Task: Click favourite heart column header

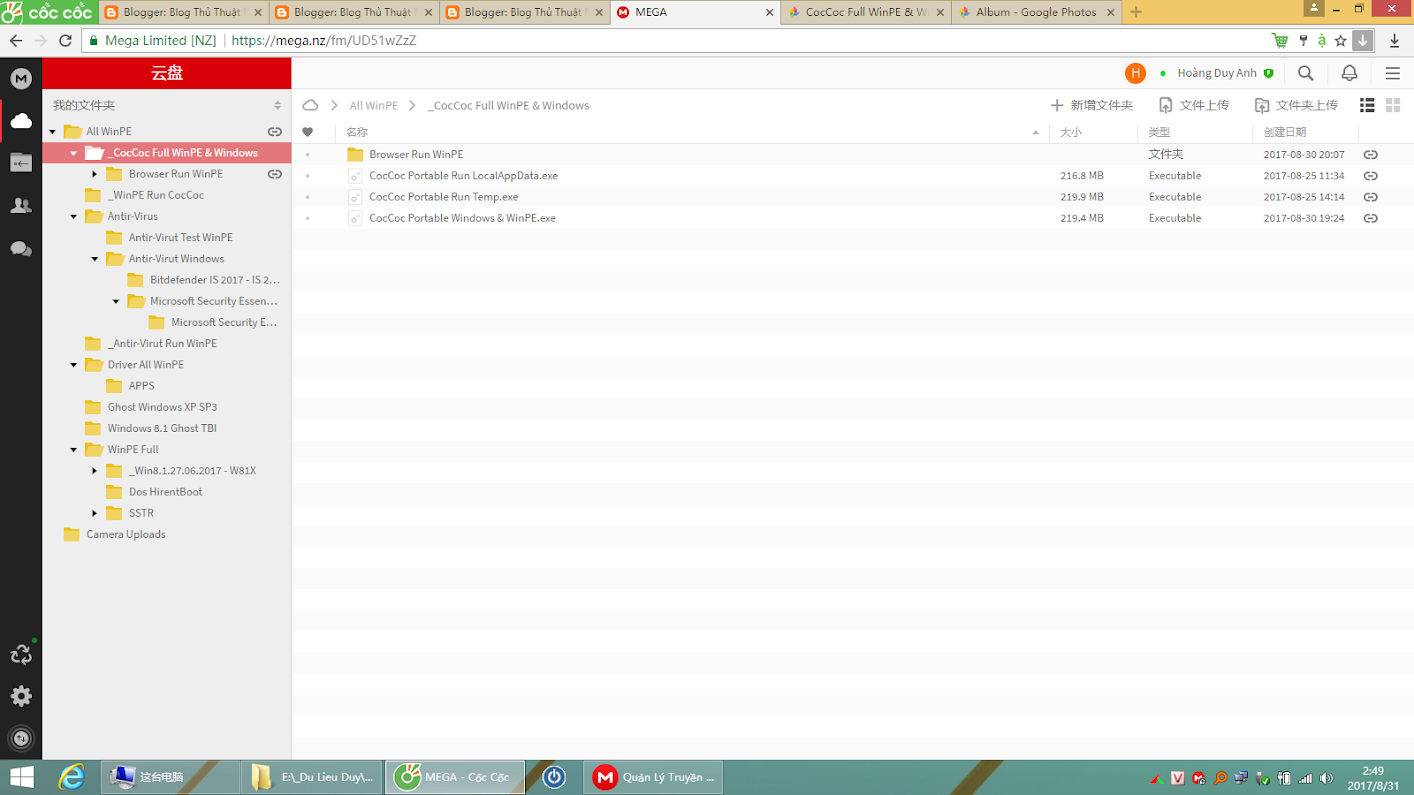Action: coord(308,132)
